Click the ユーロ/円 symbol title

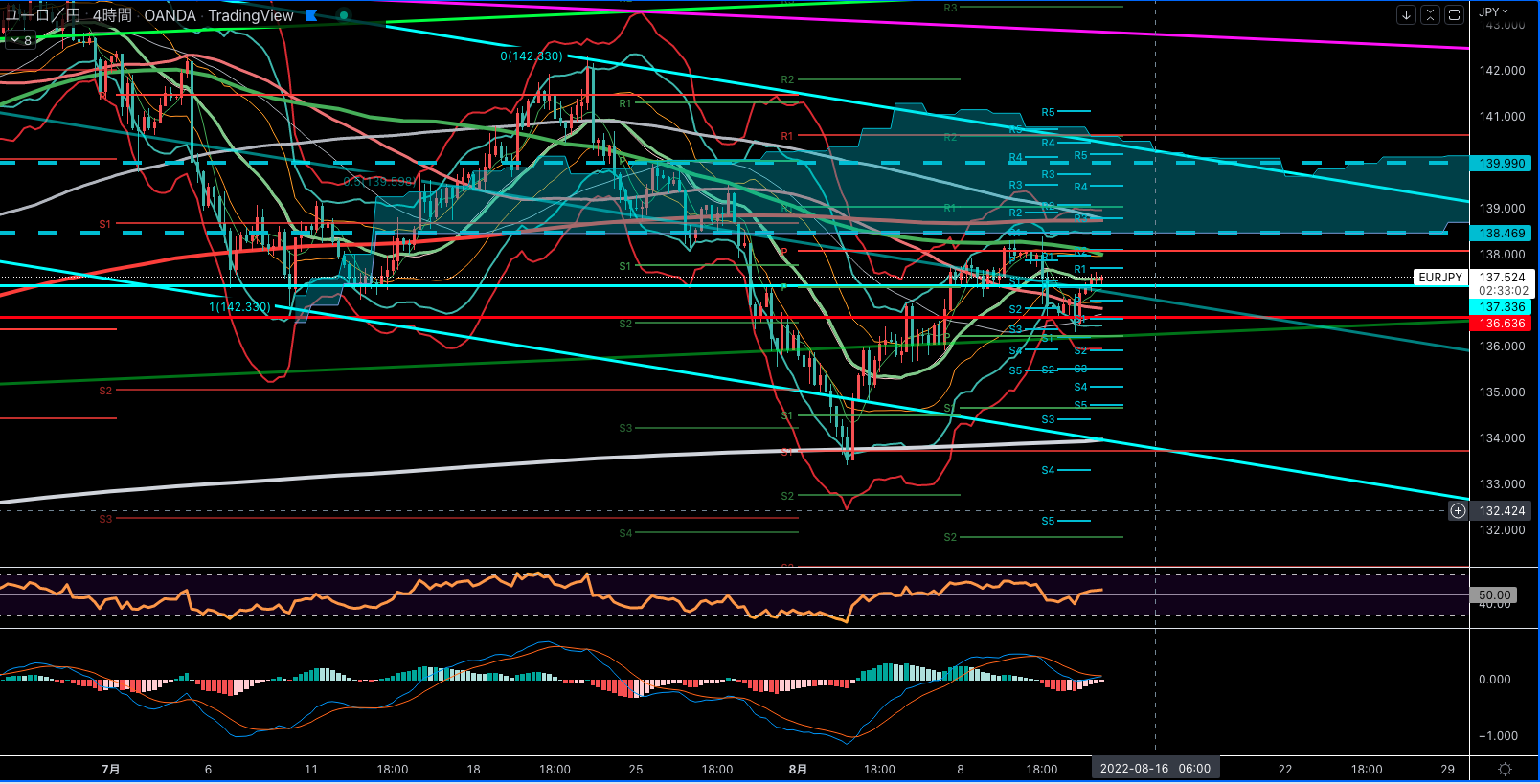pos(43,15)
